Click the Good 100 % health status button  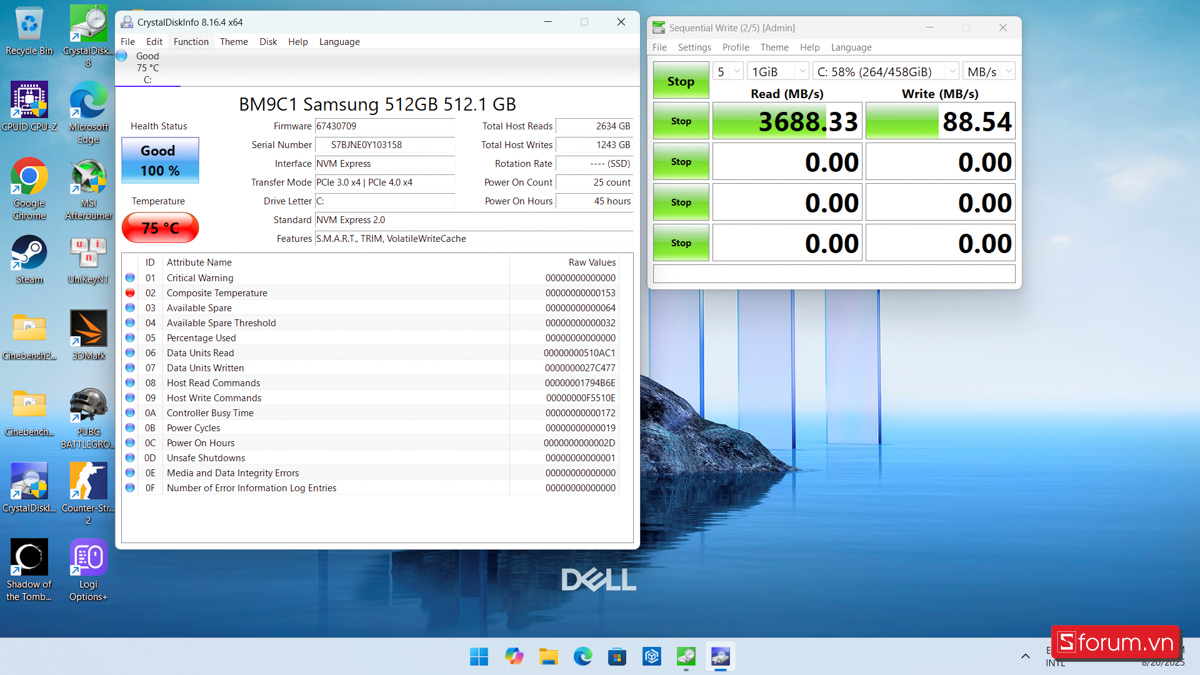click(x=160, y=160)
